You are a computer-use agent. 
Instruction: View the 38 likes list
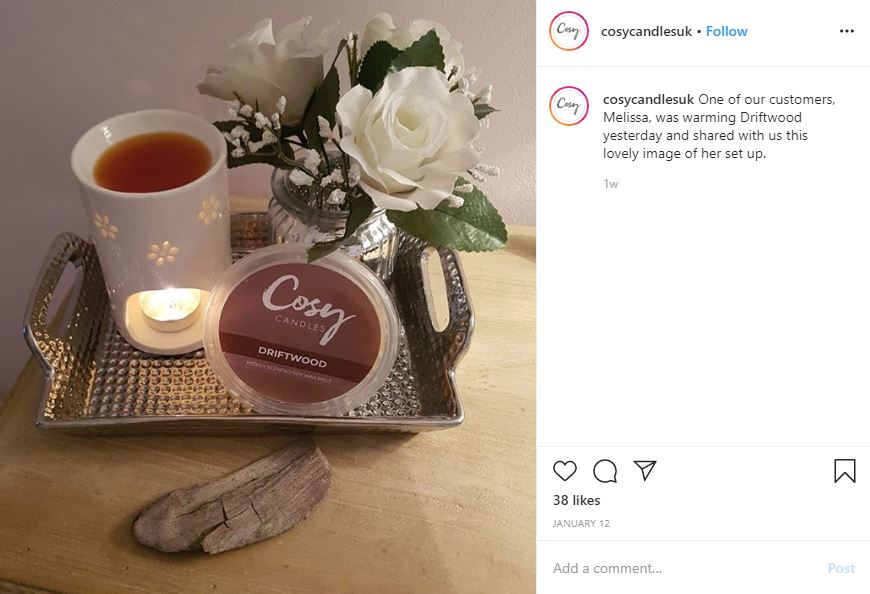[x=576, y=500]
